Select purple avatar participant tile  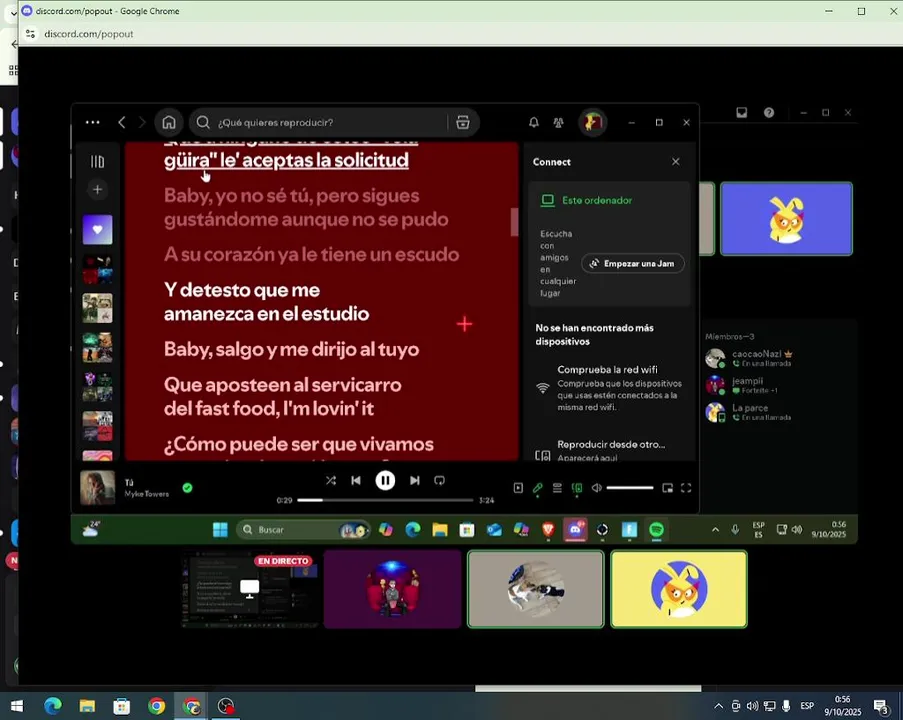pos(392,589)
